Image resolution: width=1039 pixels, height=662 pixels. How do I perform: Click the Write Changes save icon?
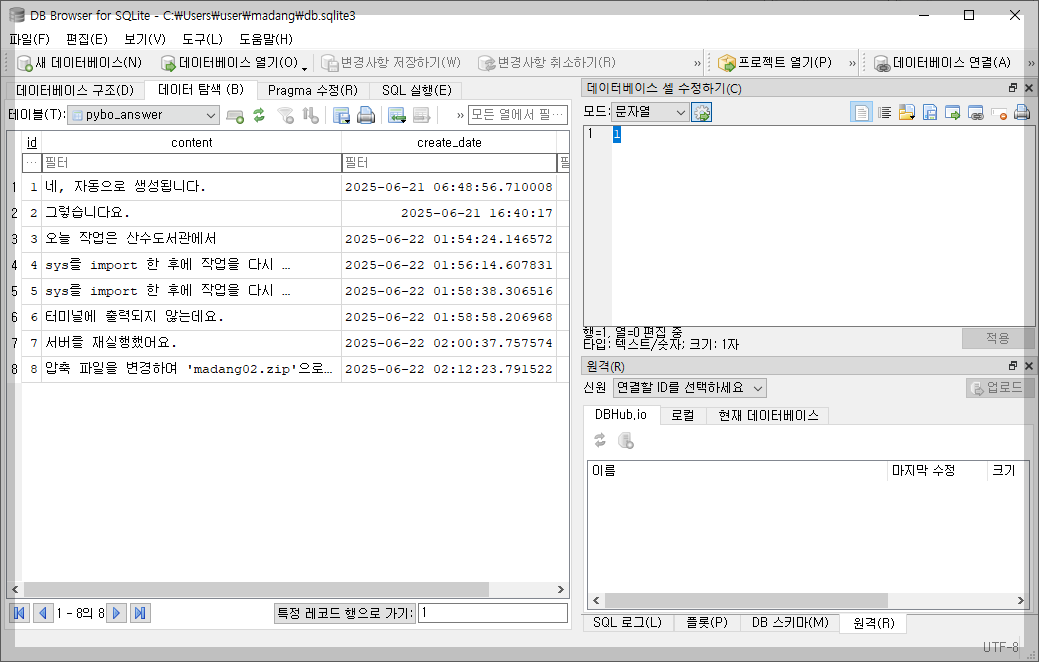click(x=329, y=63)
